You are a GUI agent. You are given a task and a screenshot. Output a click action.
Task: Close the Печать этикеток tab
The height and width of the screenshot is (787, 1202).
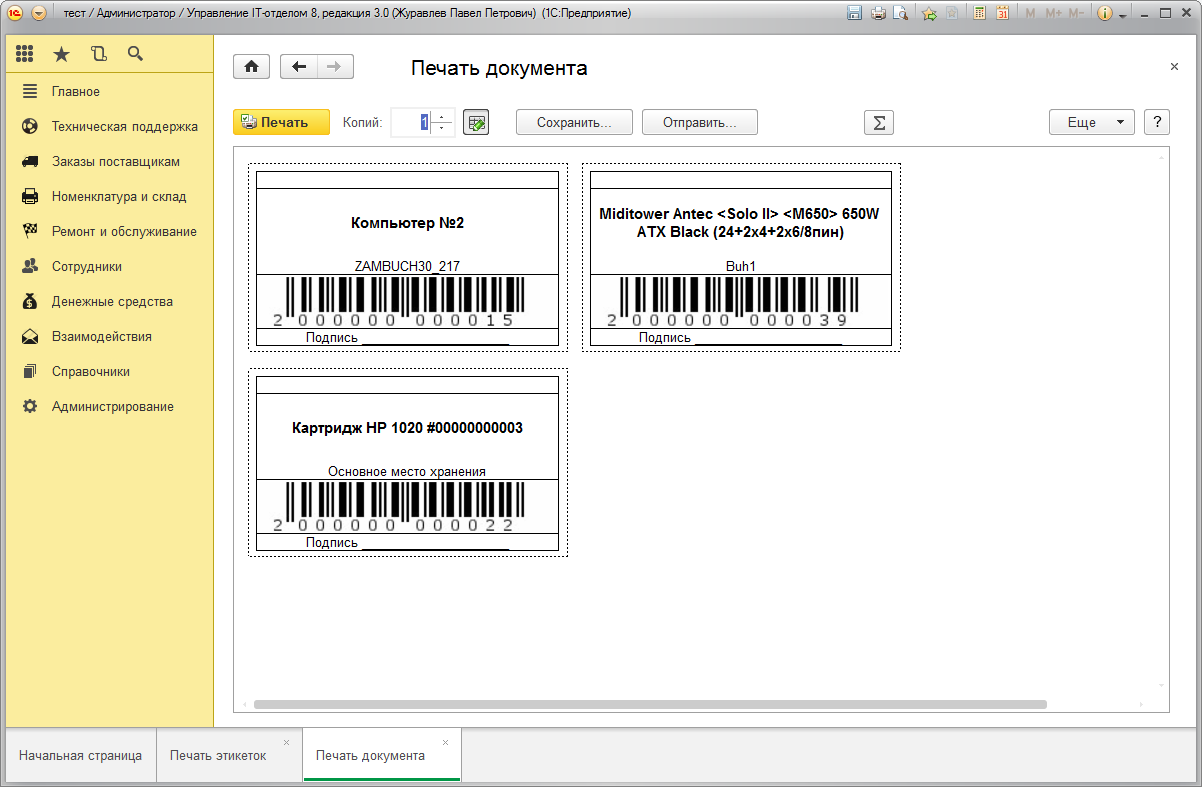point(286,742)
